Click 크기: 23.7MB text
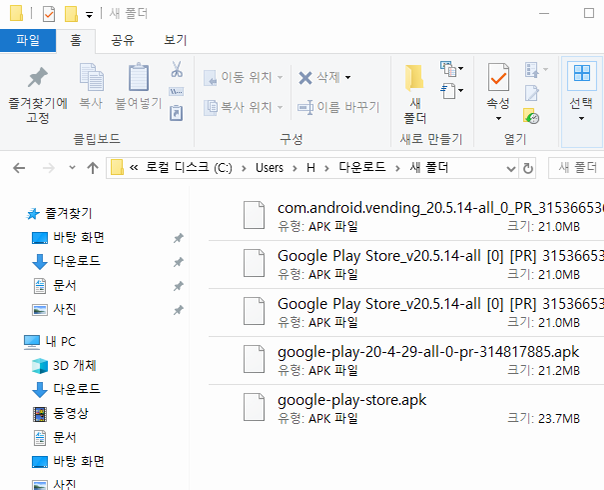The height and width of the screenshot is (490, 604). click(544, 418)
